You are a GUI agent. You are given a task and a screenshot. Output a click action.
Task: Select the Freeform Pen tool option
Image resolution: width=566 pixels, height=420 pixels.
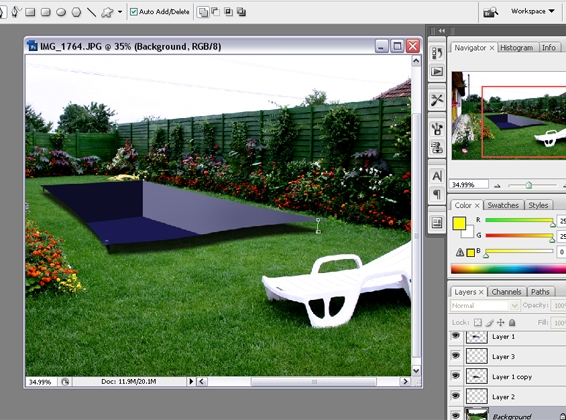click(16, 12)
